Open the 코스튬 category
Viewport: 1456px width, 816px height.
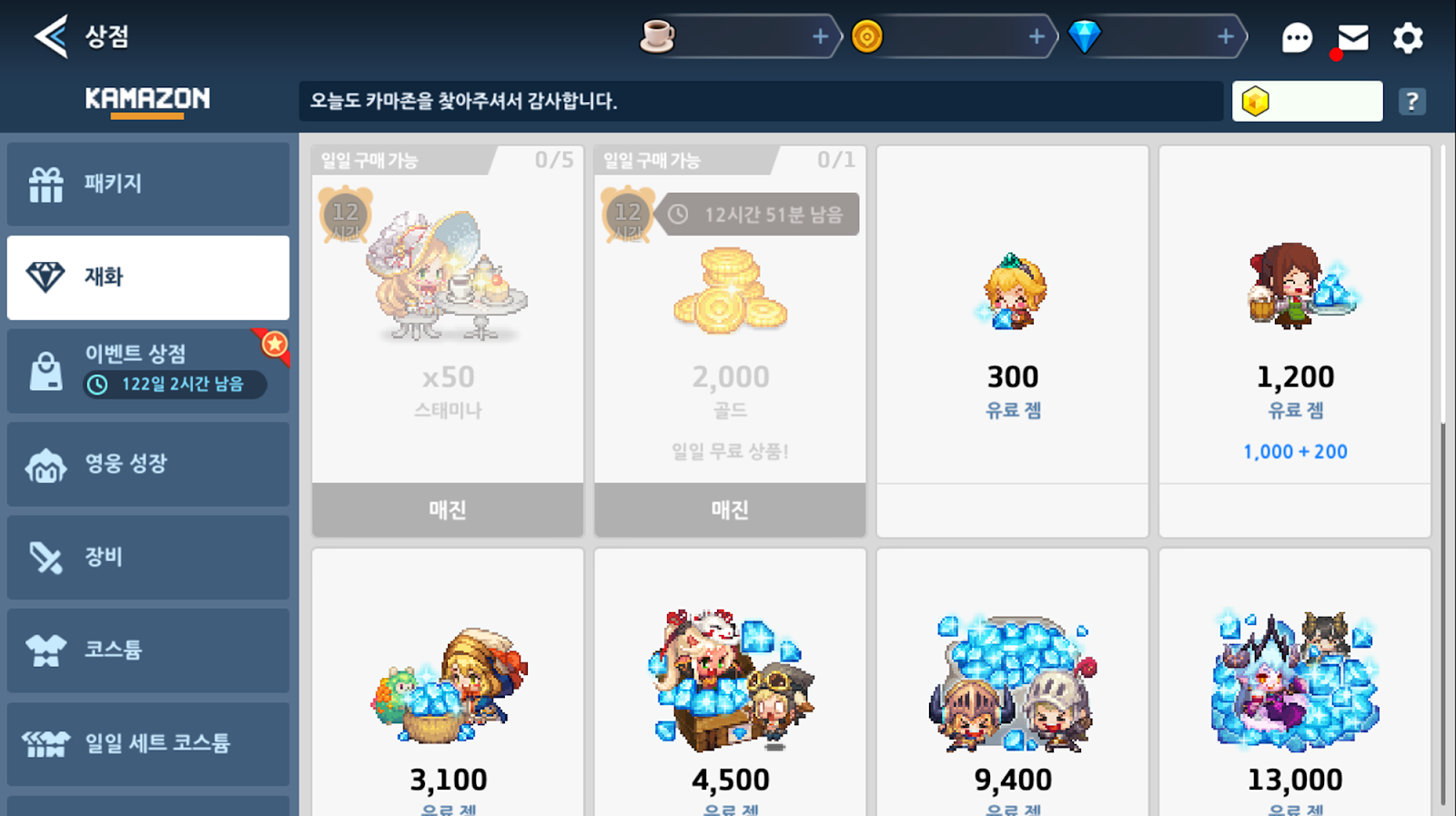pyautogui.click(x=148, y=650)
